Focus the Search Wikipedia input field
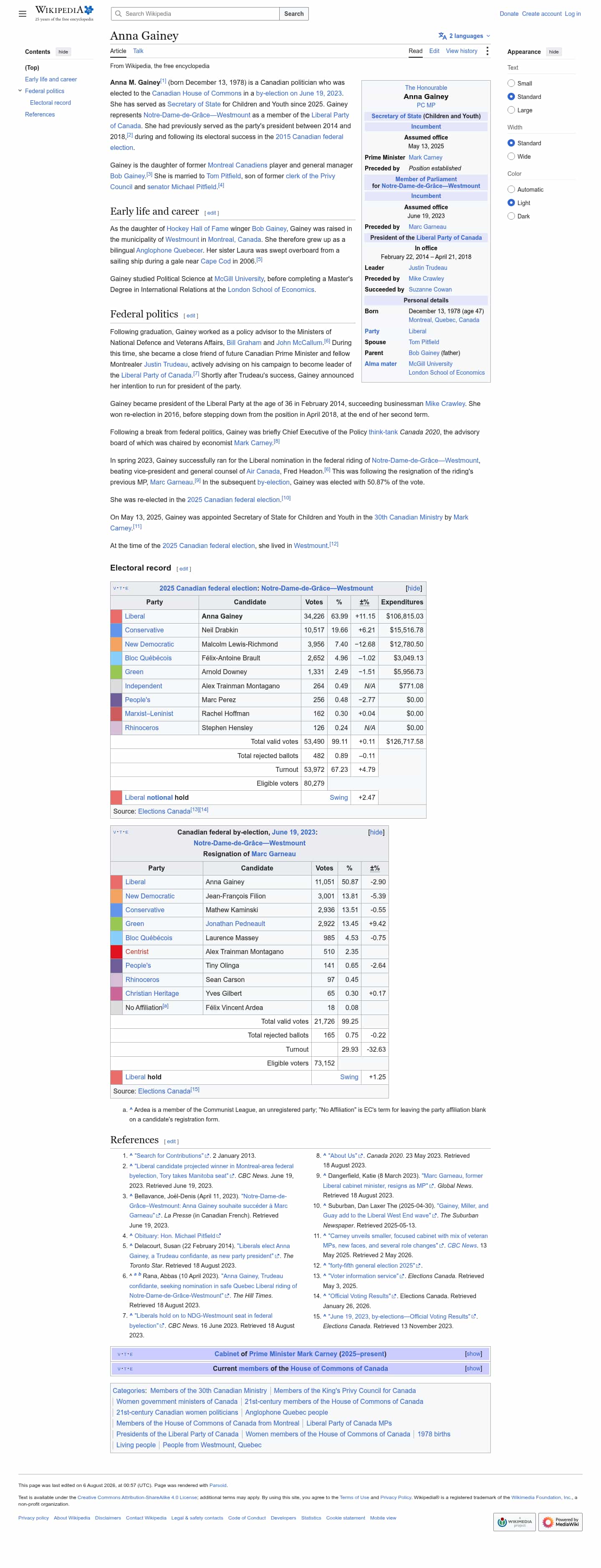This screenshot has width=601, height=1568. [x=195, y=13]
